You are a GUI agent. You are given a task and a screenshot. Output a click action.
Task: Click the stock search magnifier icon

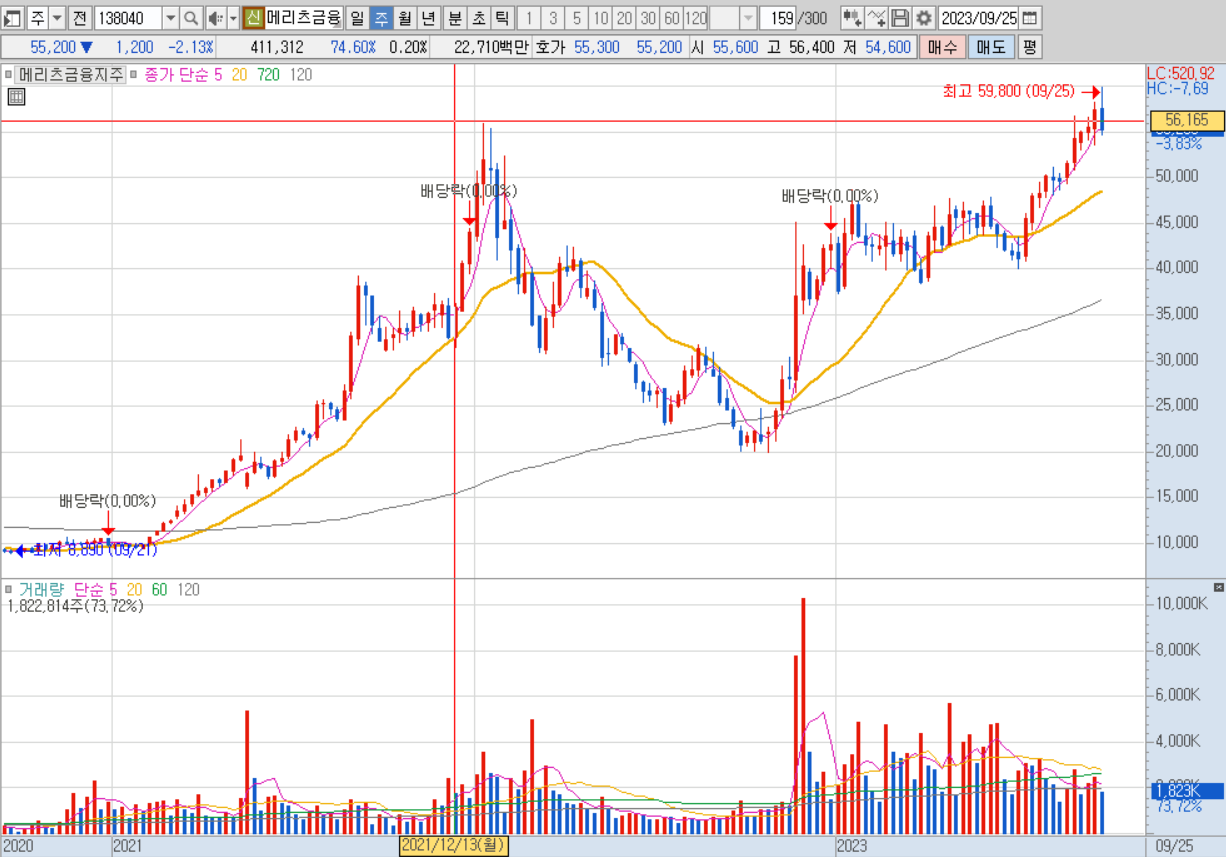[191, 18]
